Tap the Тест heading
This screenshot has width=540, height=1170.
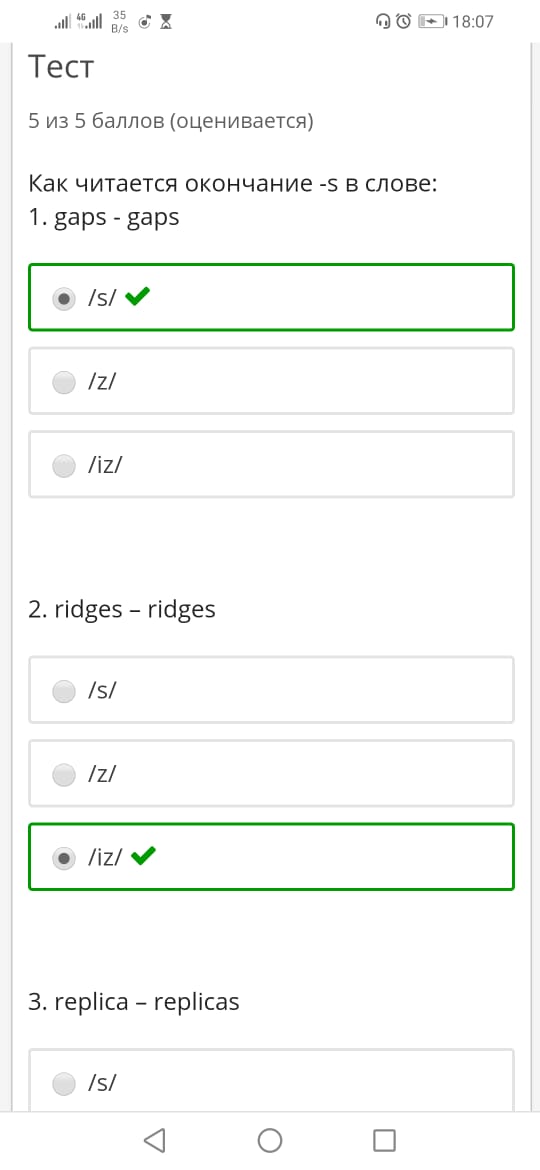tap(61, 68)
